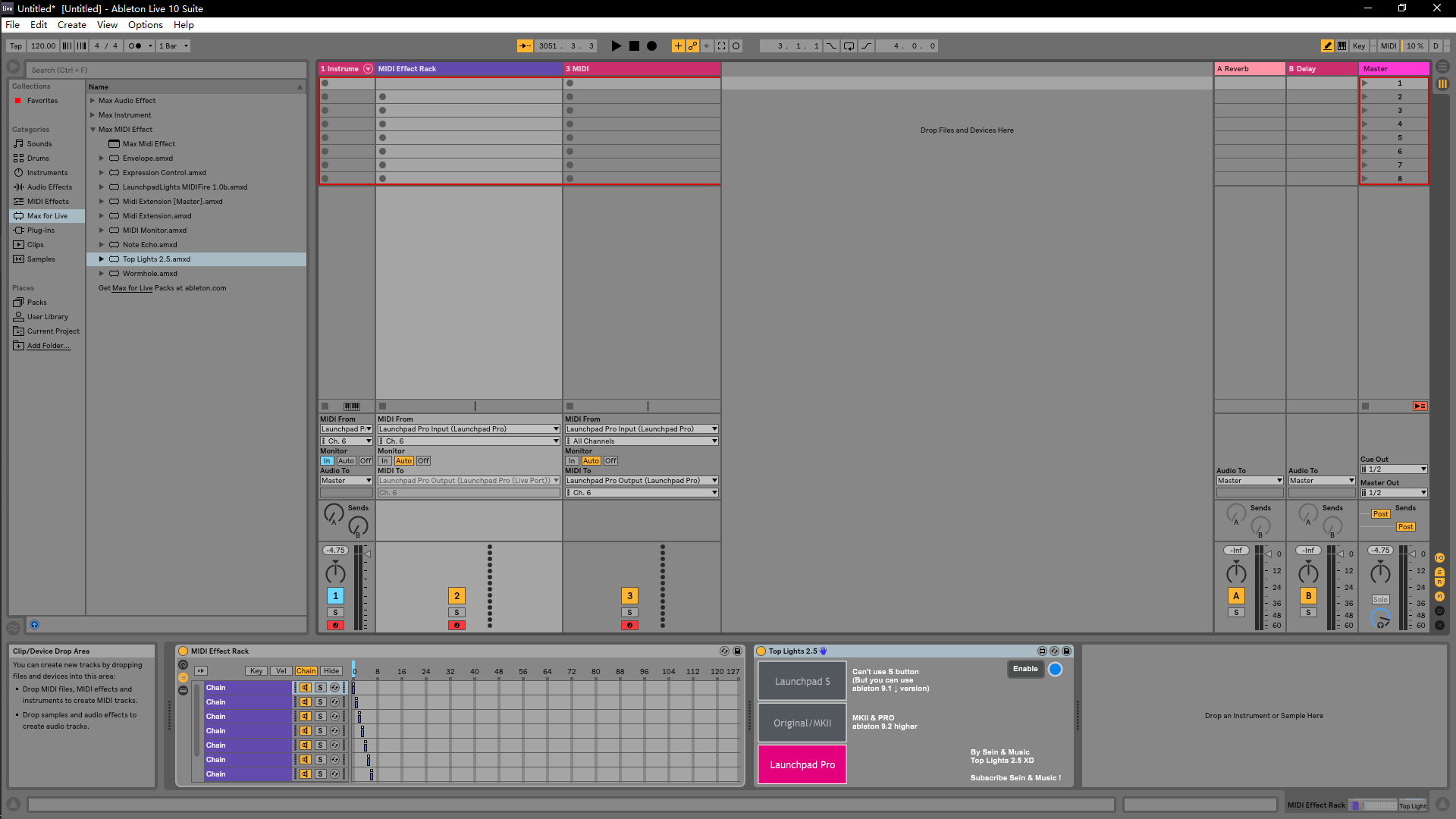1456x819 pixels.
Task: Open the Create menu
Action: pyautogui.click(x=71, y=25)
